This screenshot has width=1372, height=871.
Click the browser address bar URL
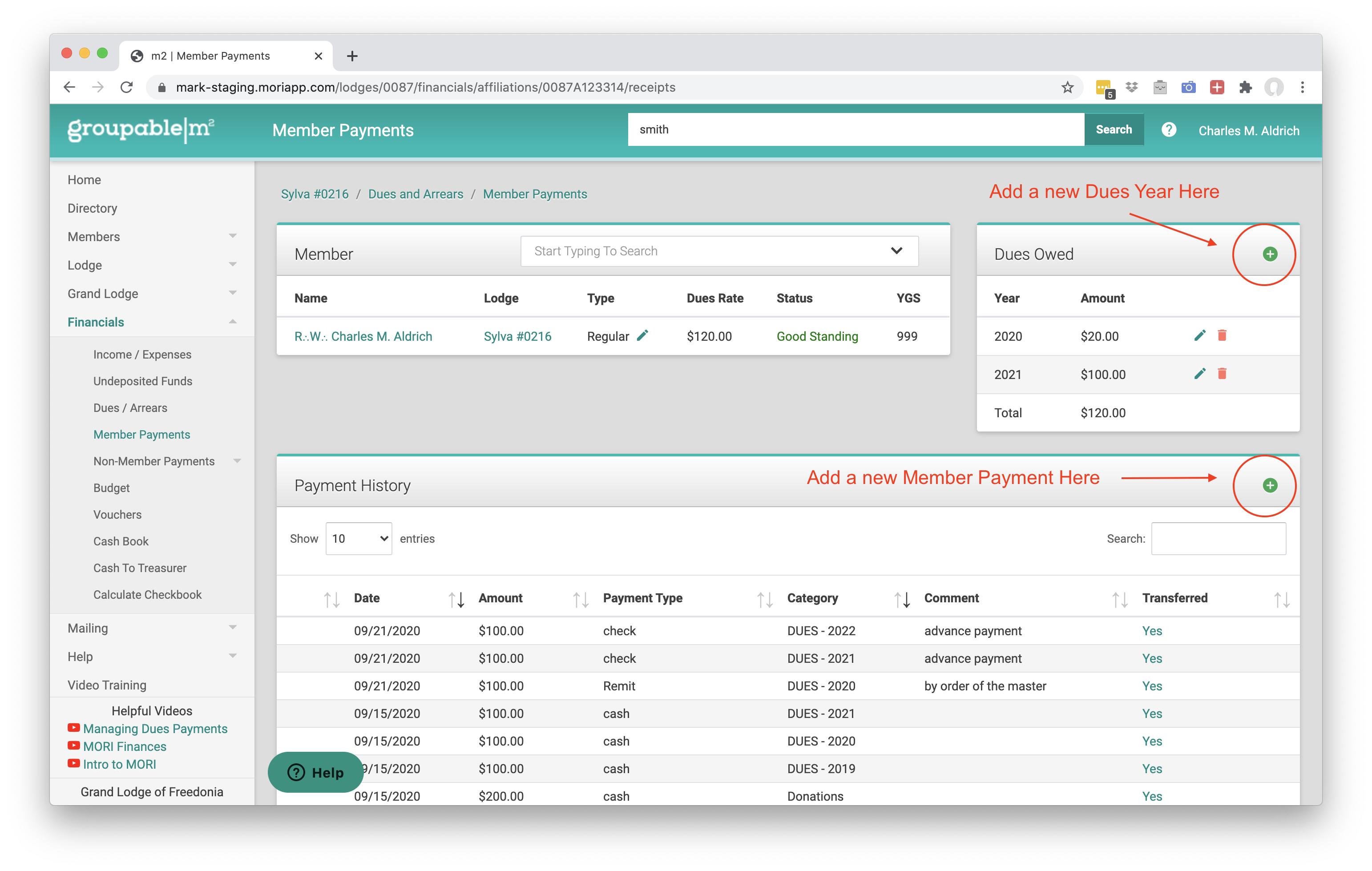click(x=425, y=87)
